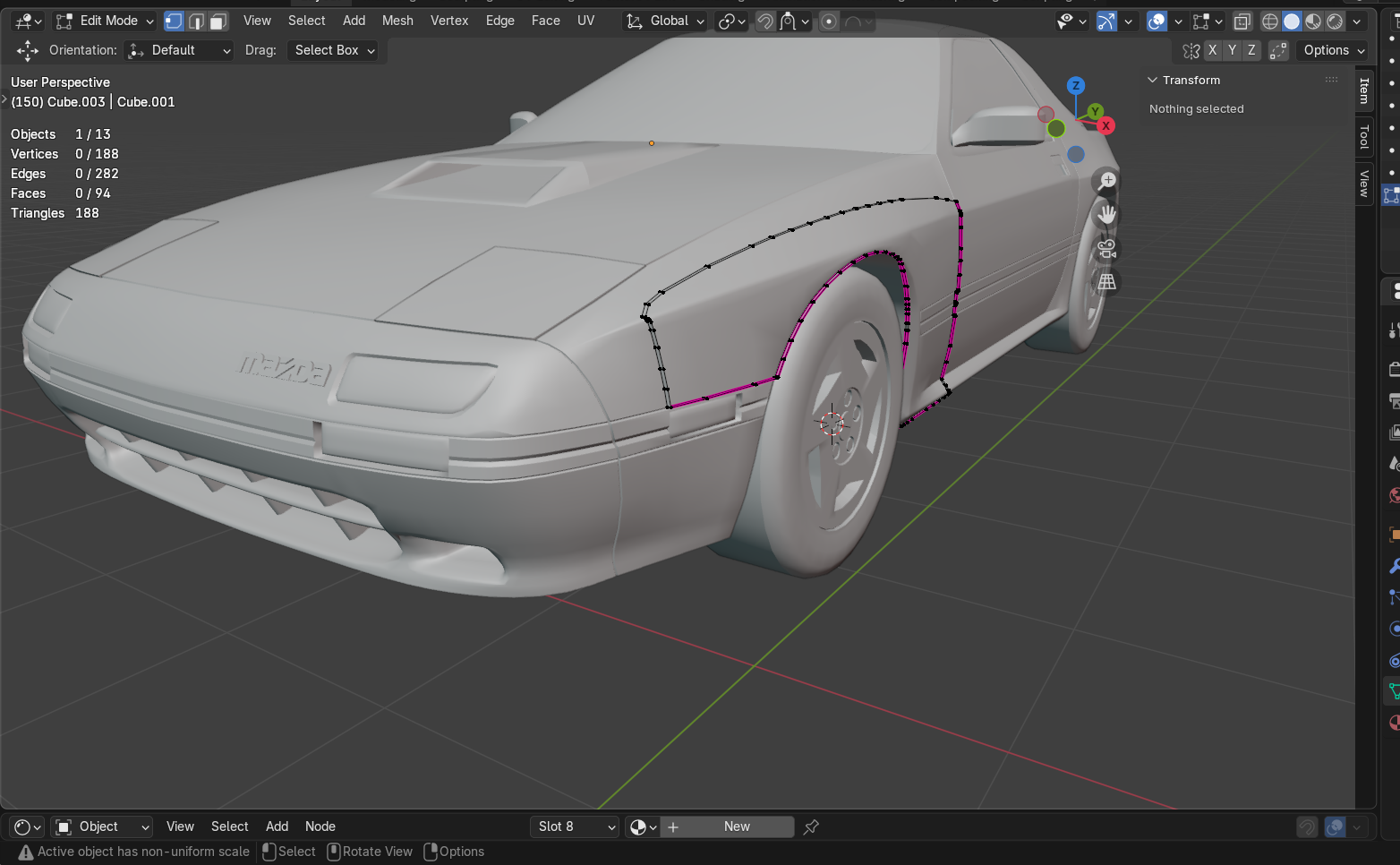The image size is (1400, 865).
Task: Click the move tool settings icon
Action: (28, 50)
